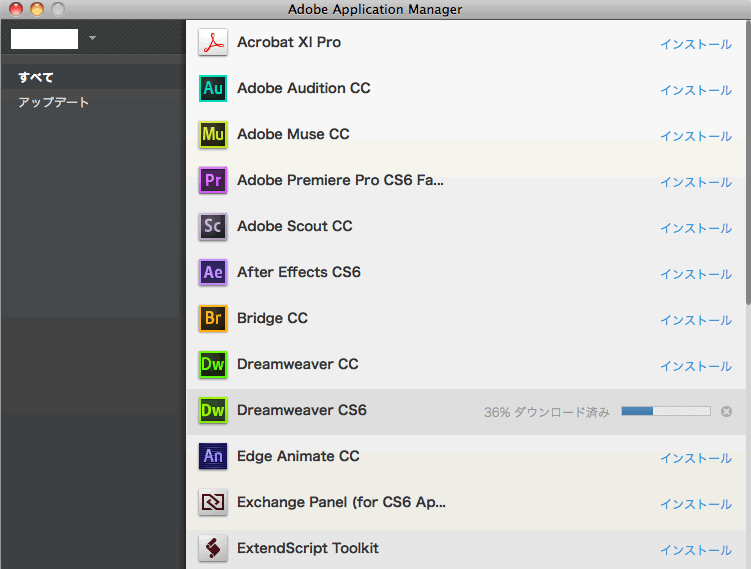Image resolution: width=751 pixels, height=569 pixels.
Task: Click the Adobe Audition CC icon
Action: click(x=213, y=89)
